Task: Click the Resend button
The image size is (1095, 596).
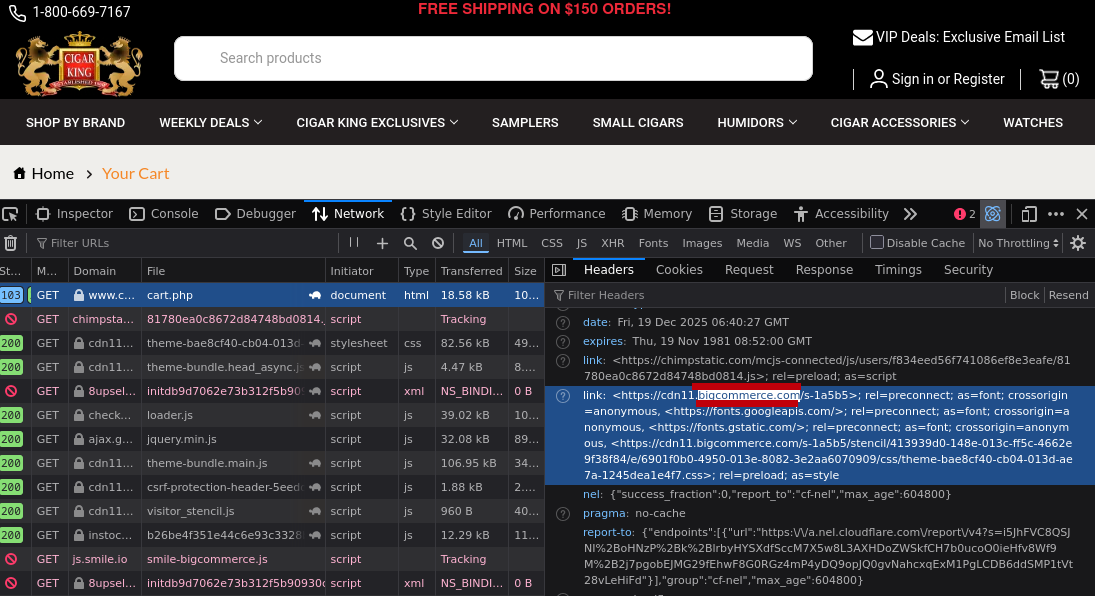Action: (x=1068, y=295)
